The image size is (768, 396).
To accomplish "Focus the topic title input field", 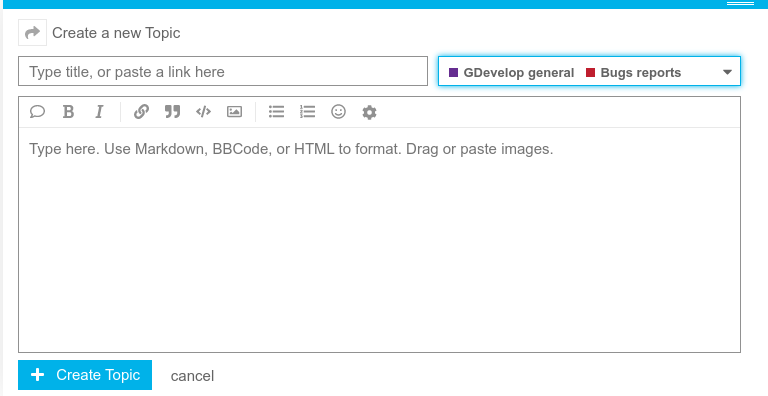I will coord(223,72).
